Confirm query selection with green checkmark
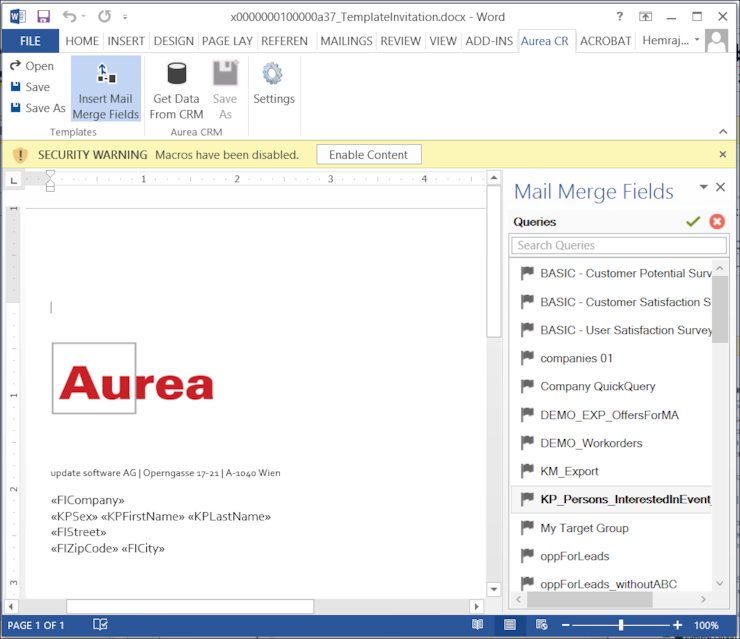The image size is (740, 639). (693, 221)
